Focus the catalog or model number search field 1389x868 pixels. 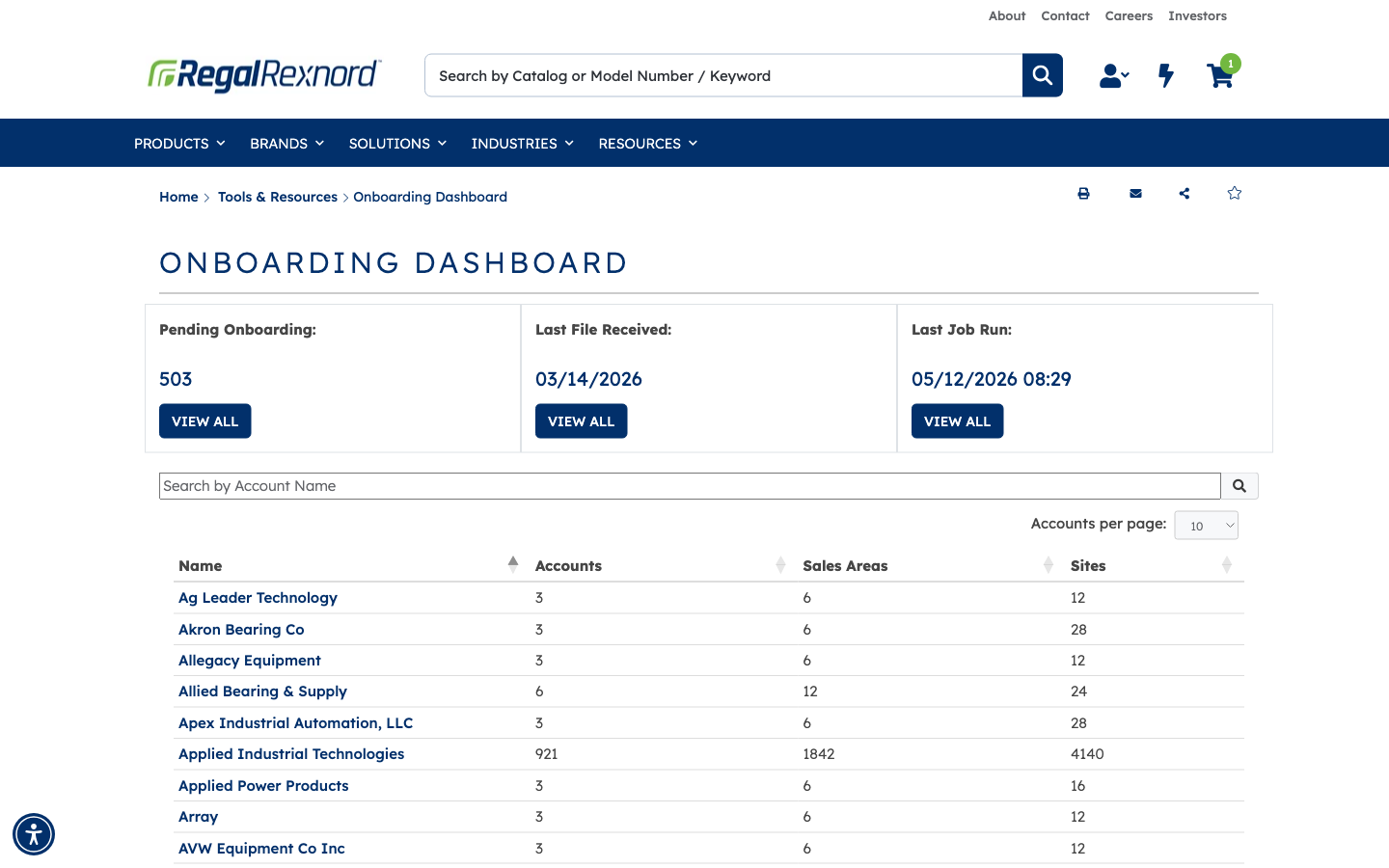pos(723,75)
